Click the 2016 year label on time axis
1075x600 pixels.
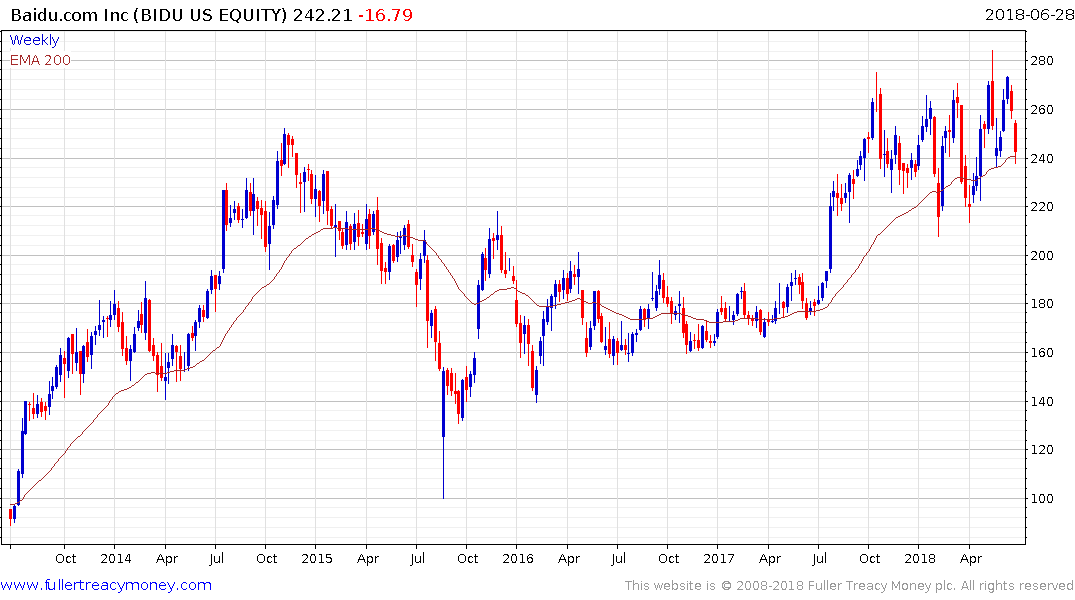518,558
